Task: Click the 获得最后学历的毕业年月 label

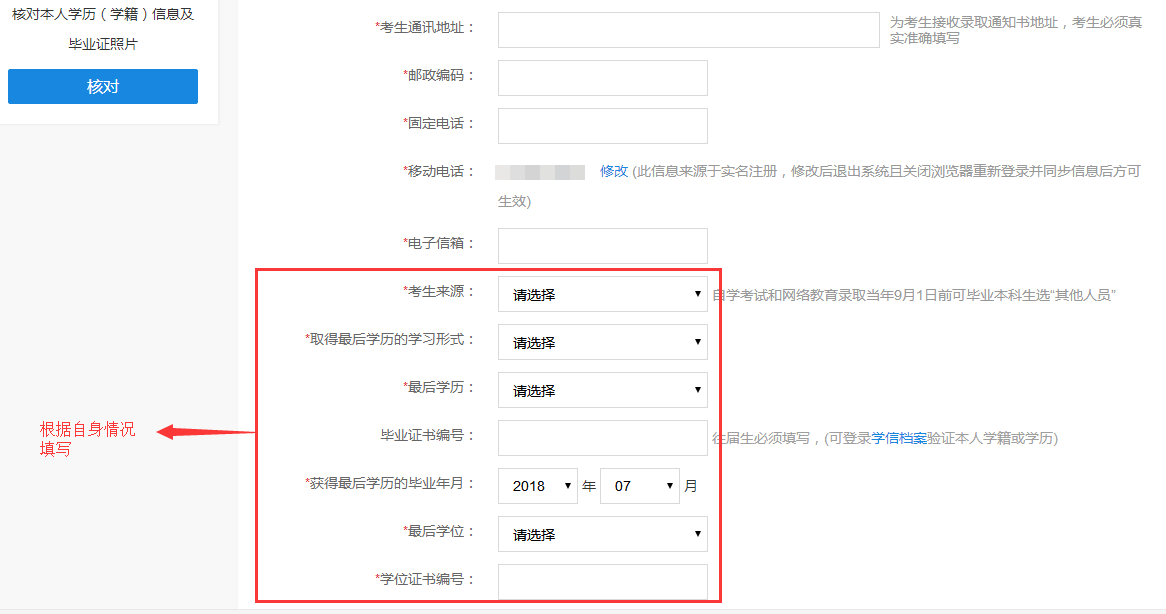Action: pyautogui.click(x=390, y=483)
